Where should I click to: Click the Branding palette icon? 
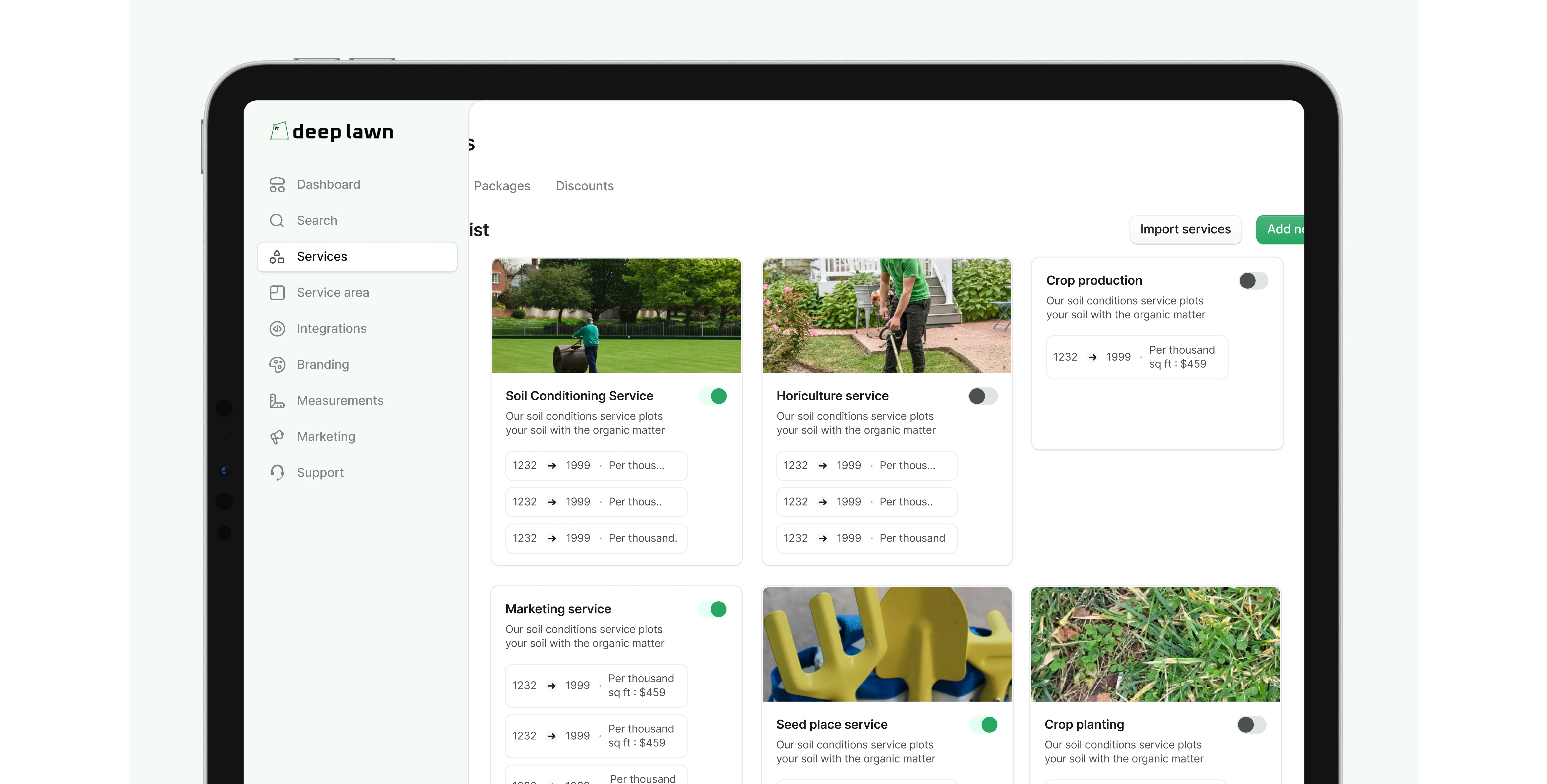pos(277,364)
